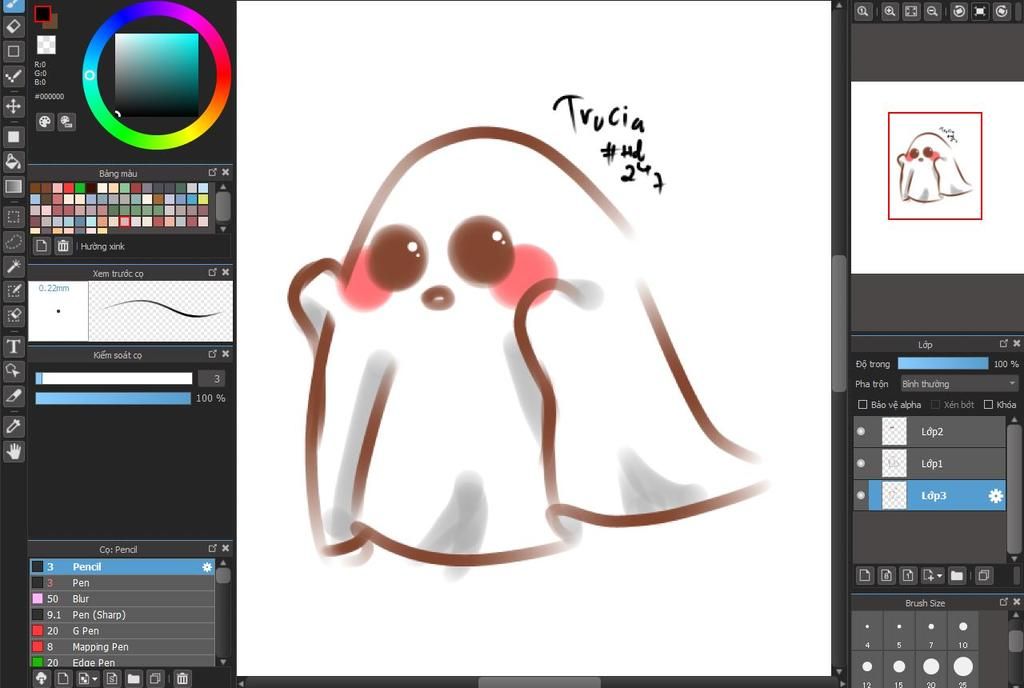The height and width of the screenshot is (688, 1024).
Task: Delete the selected brush with the trash icon
Action: pyautogui.click(x=182, y=679)
